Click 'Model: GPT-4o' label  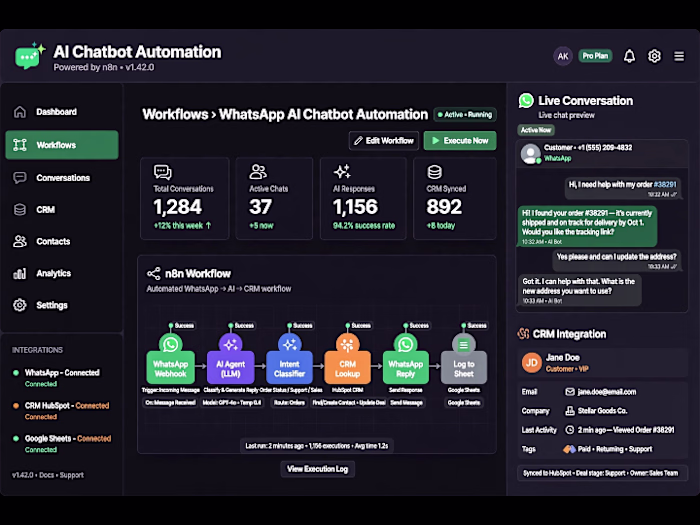tap(232, 403)
